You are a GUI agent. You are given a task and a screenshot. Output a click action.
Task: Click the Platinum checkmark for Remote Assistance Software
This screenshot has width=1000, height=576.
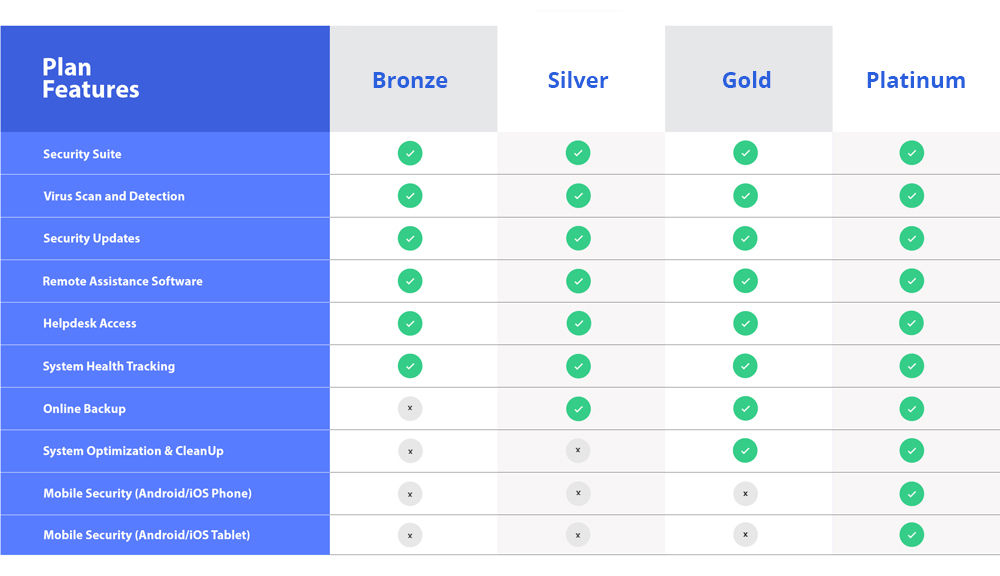pyautogui.click(x=912, y=281)
